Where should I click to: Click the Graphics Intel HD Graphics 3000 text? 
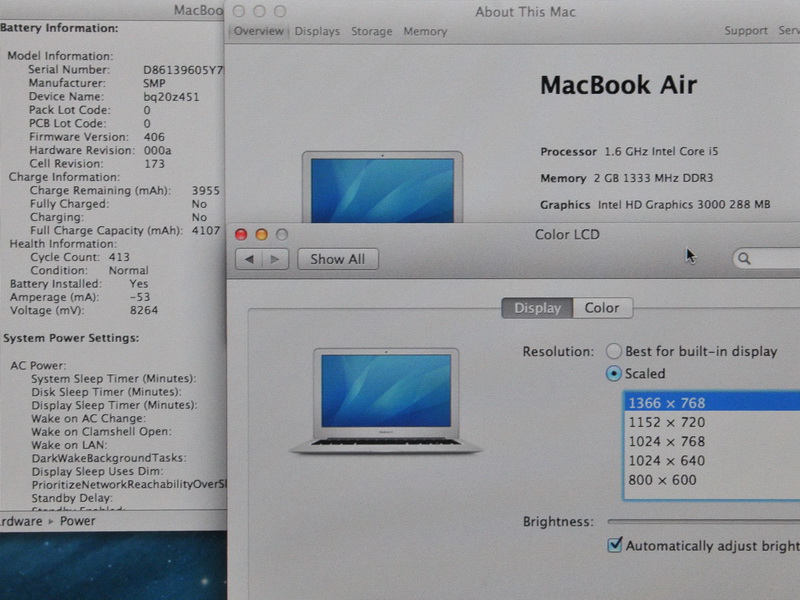click(655, 205)
